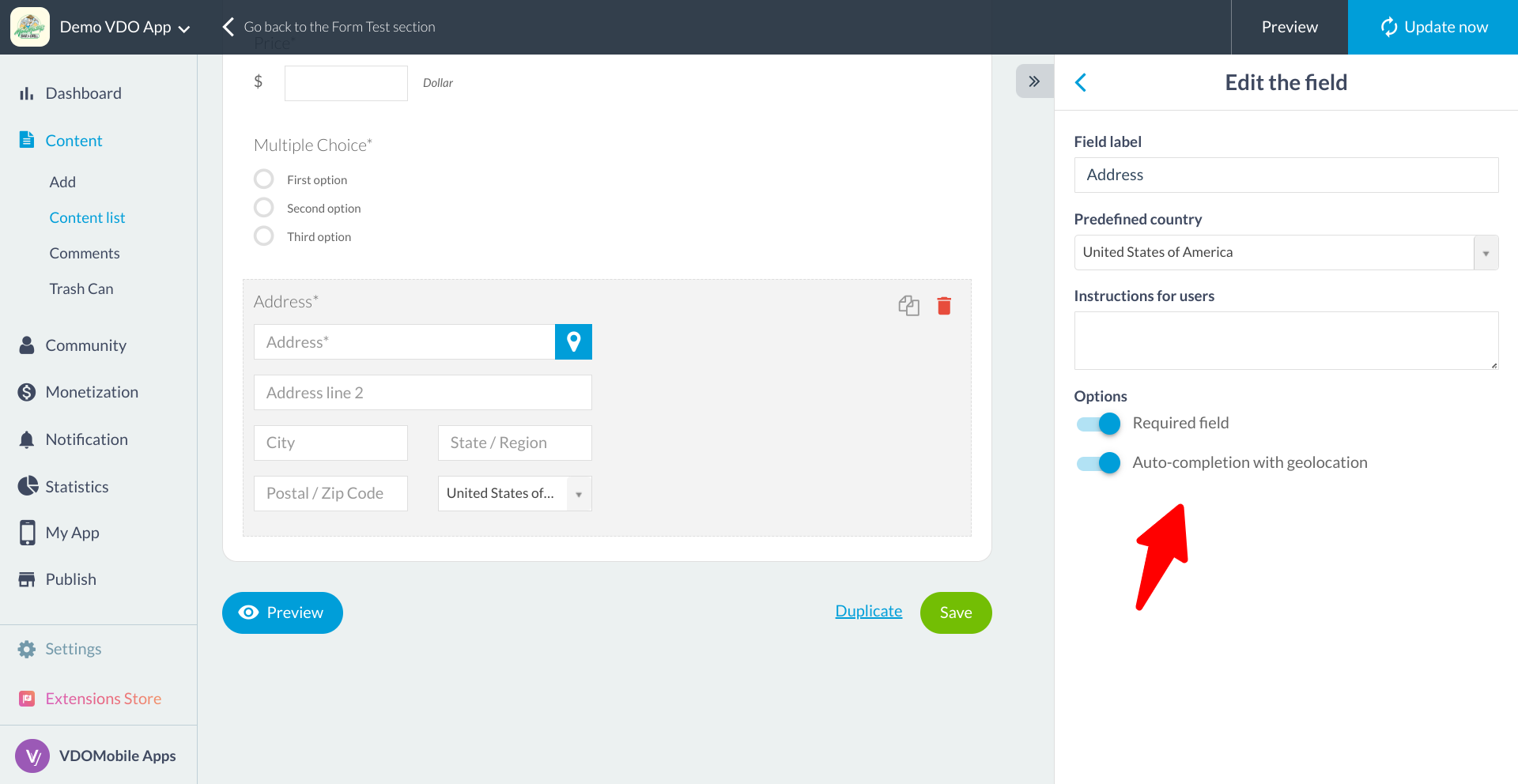
Task: Collapse the side panel with the double-chevron button
Action: click(x=1034, y=81)
